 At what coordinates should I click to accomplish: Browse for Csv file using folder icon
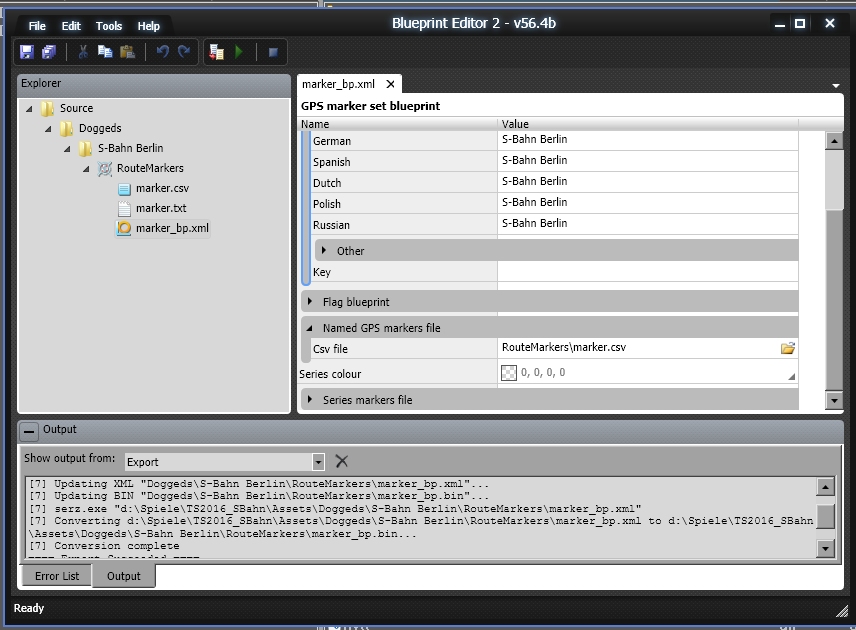coord(788,348)
